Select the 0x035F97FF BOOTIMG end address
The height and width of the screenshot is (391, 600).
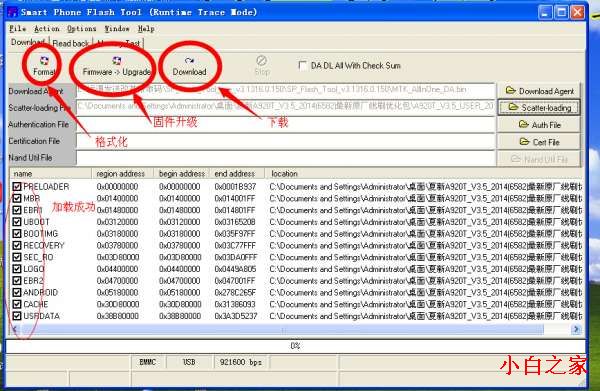tap(235, 234)
